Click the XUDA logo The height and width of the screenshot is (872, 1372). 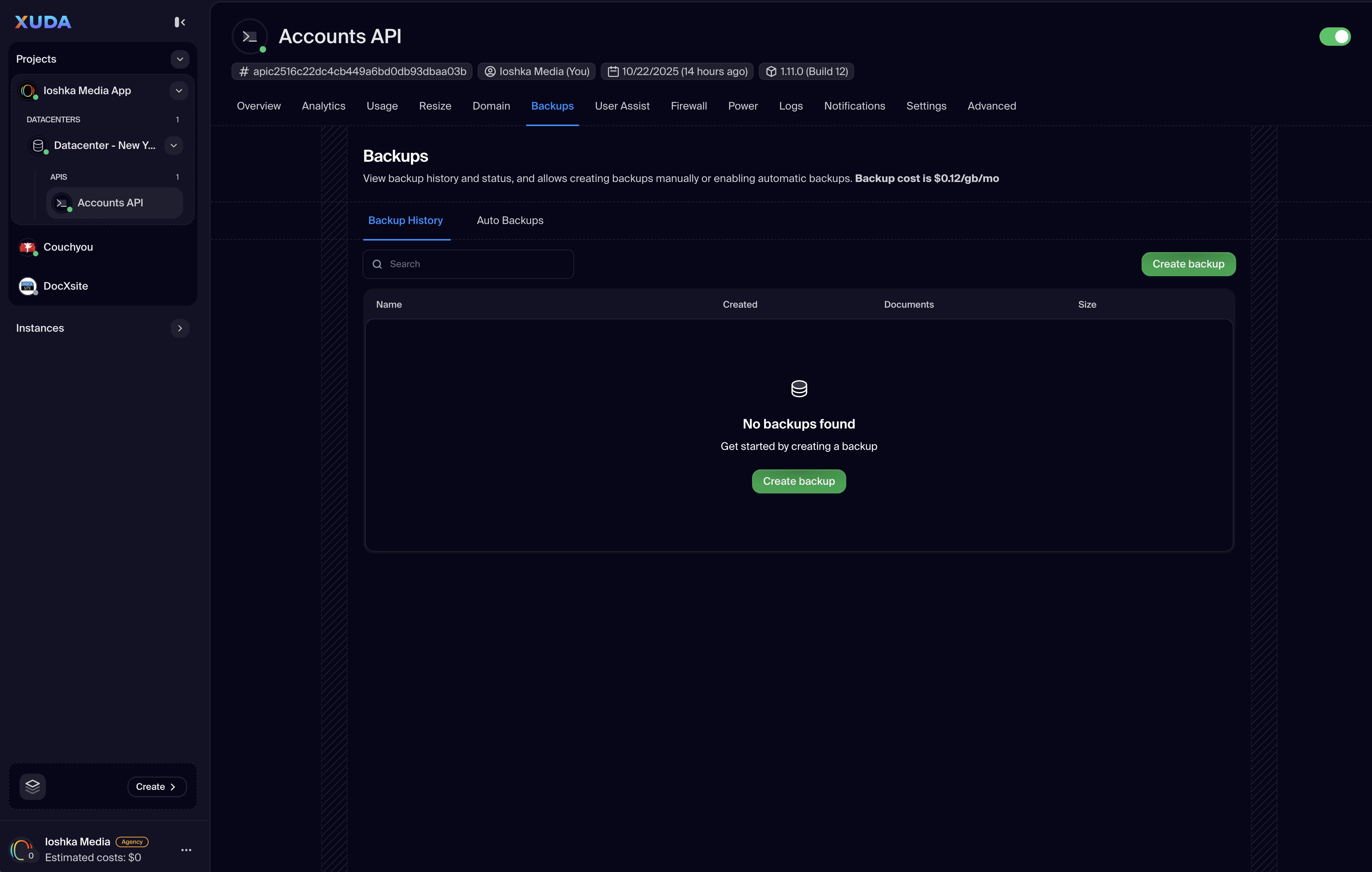tap(43, 22)
